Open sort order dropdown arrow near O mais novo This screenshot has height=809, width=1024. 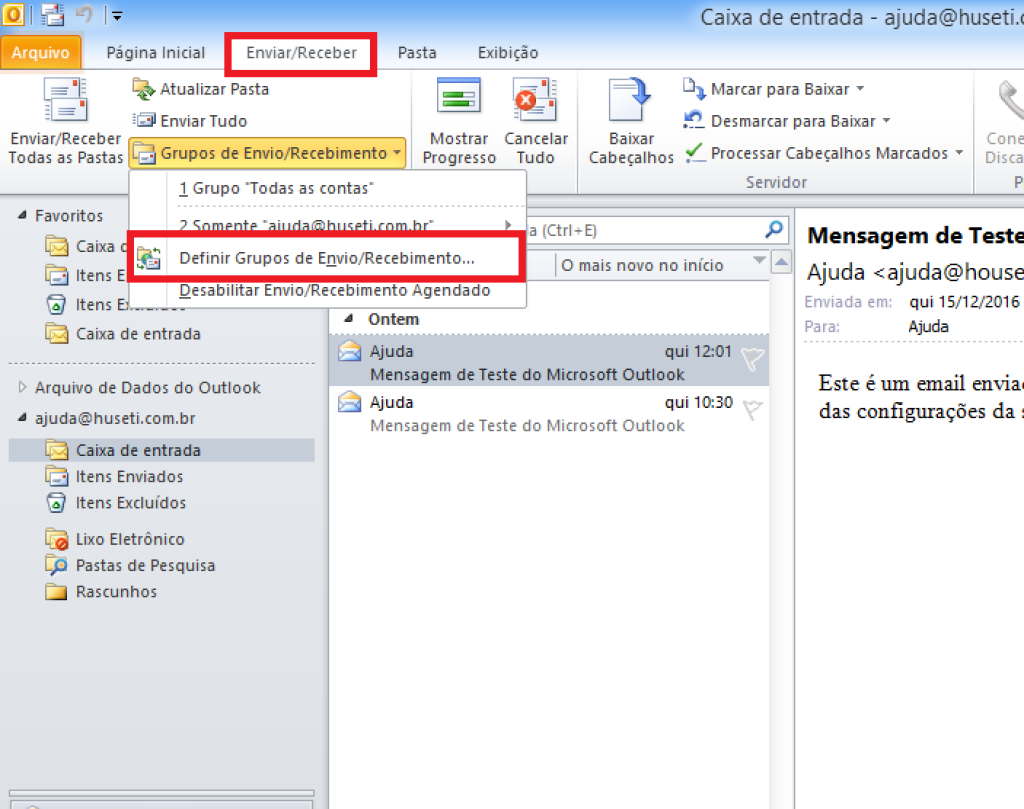[759, 261]
